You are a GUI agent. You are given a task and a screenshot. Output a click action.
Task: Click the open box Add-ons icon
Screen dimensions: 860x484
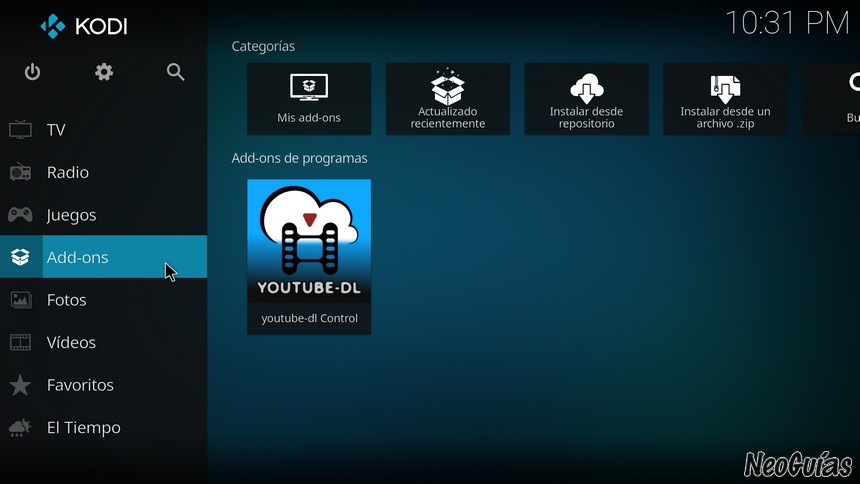point(20,257)
